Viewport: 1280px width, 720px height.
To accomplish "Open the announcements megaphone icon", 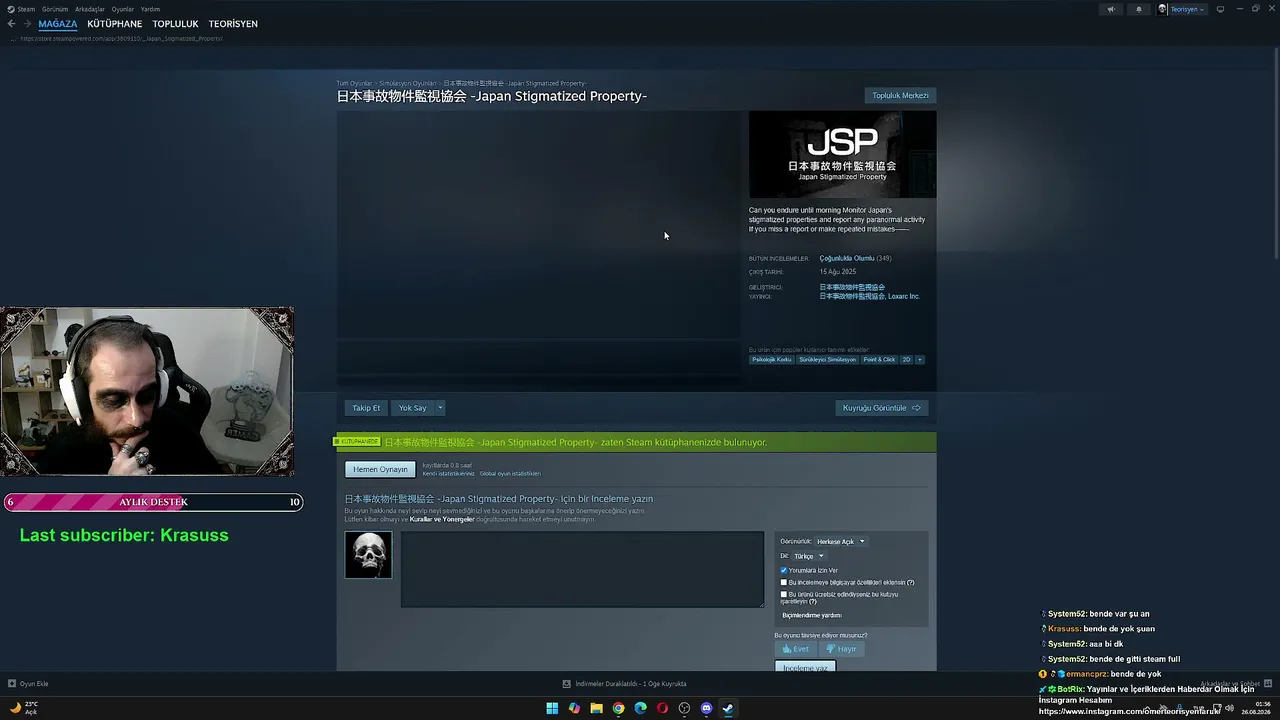I will coord(1110,9).
